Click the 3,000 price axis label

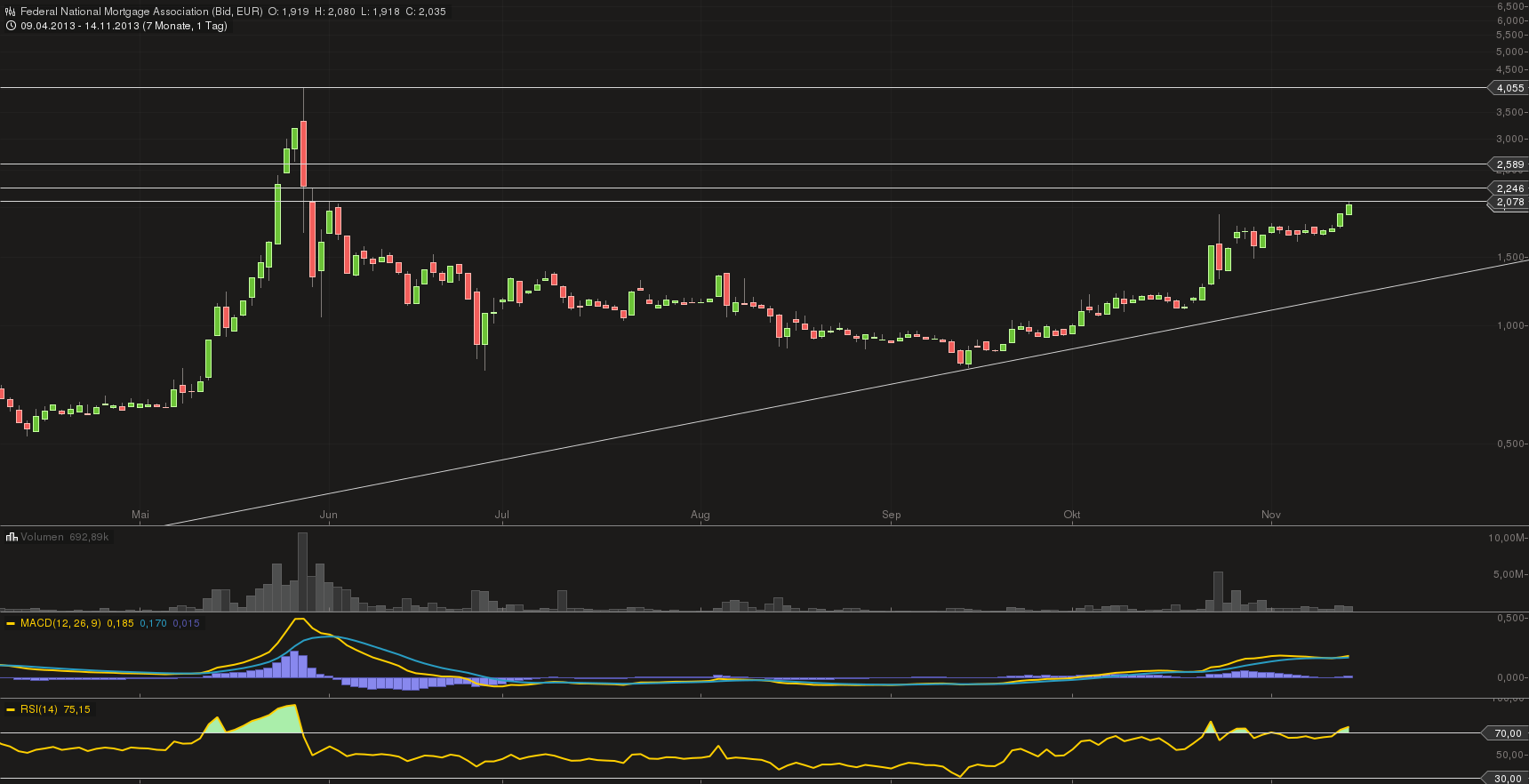point(1509,139)
